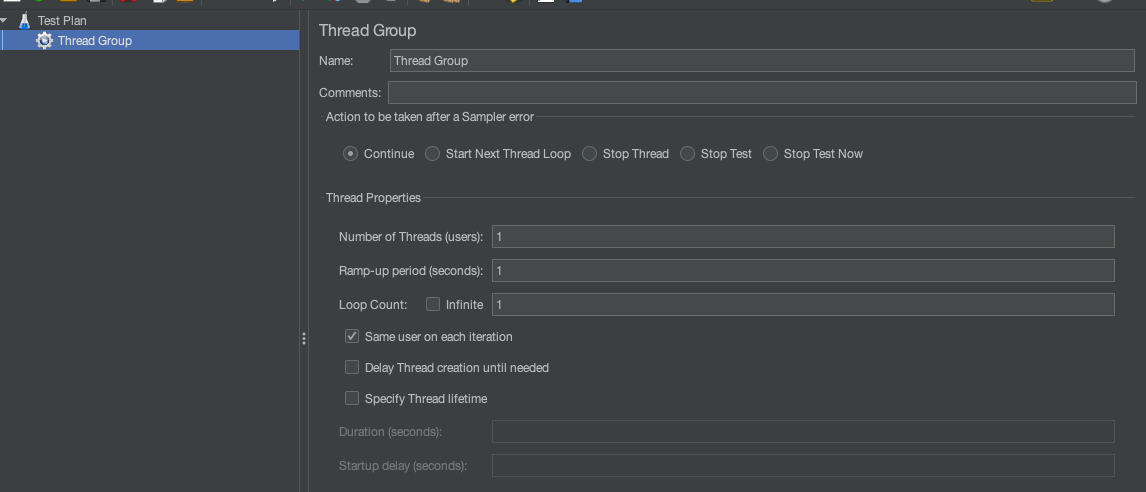The height and width of the screenshot is (492, 1146).
Task: Focus the Comments text field
Action: [x=762, y=93]
